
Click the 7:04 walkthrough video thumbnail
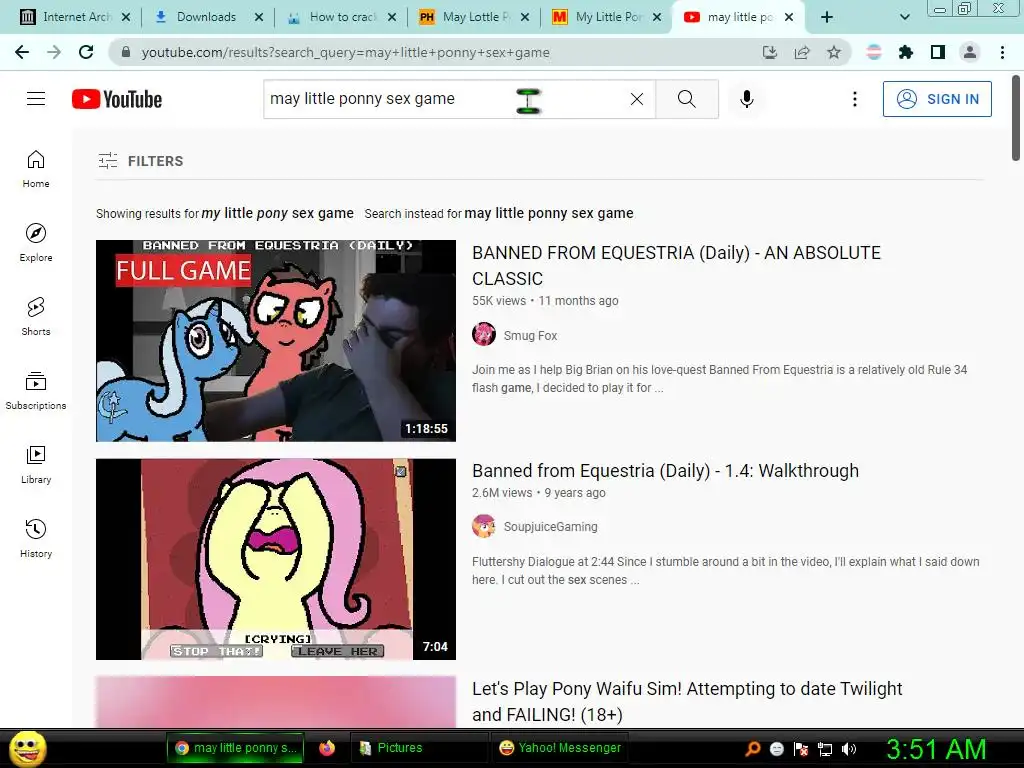point(276,559)
